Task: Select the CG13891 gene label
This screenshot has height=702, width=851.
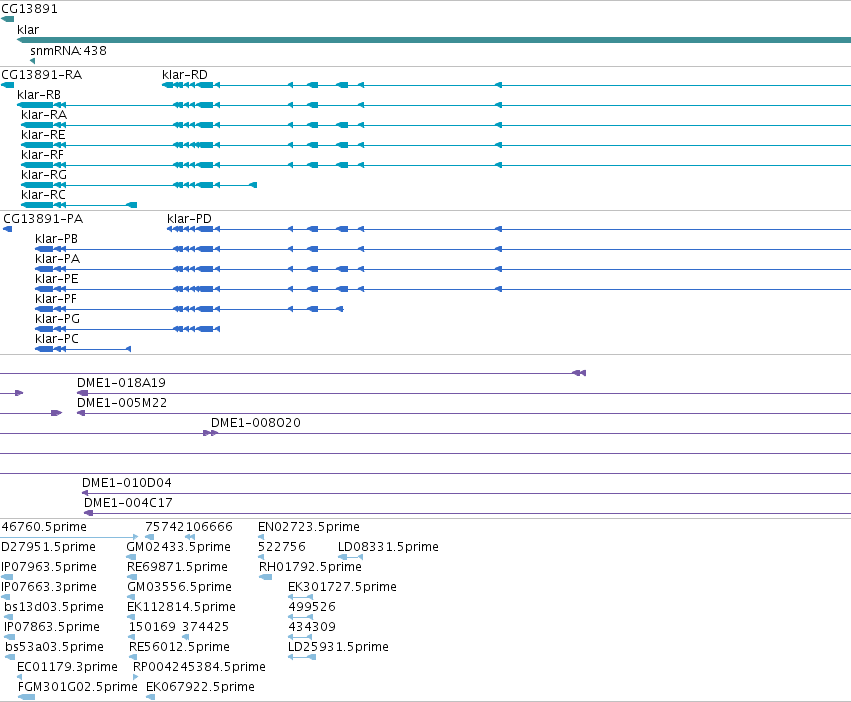Action: (29, 9)
